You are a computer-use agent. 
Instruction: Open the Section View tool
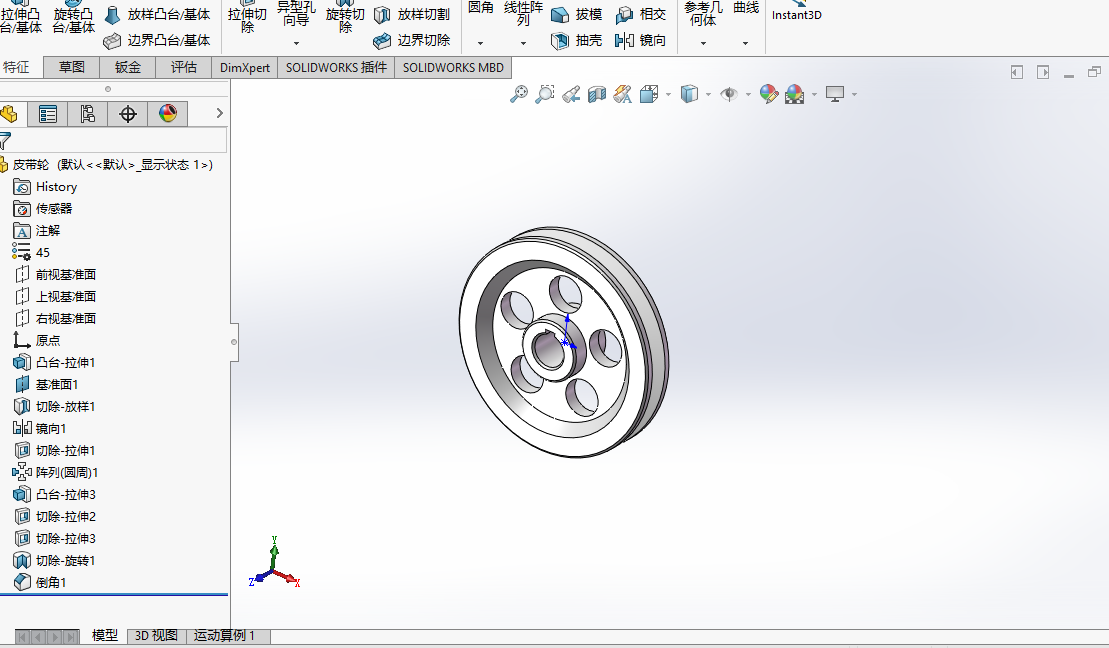[x=597, y=94]
